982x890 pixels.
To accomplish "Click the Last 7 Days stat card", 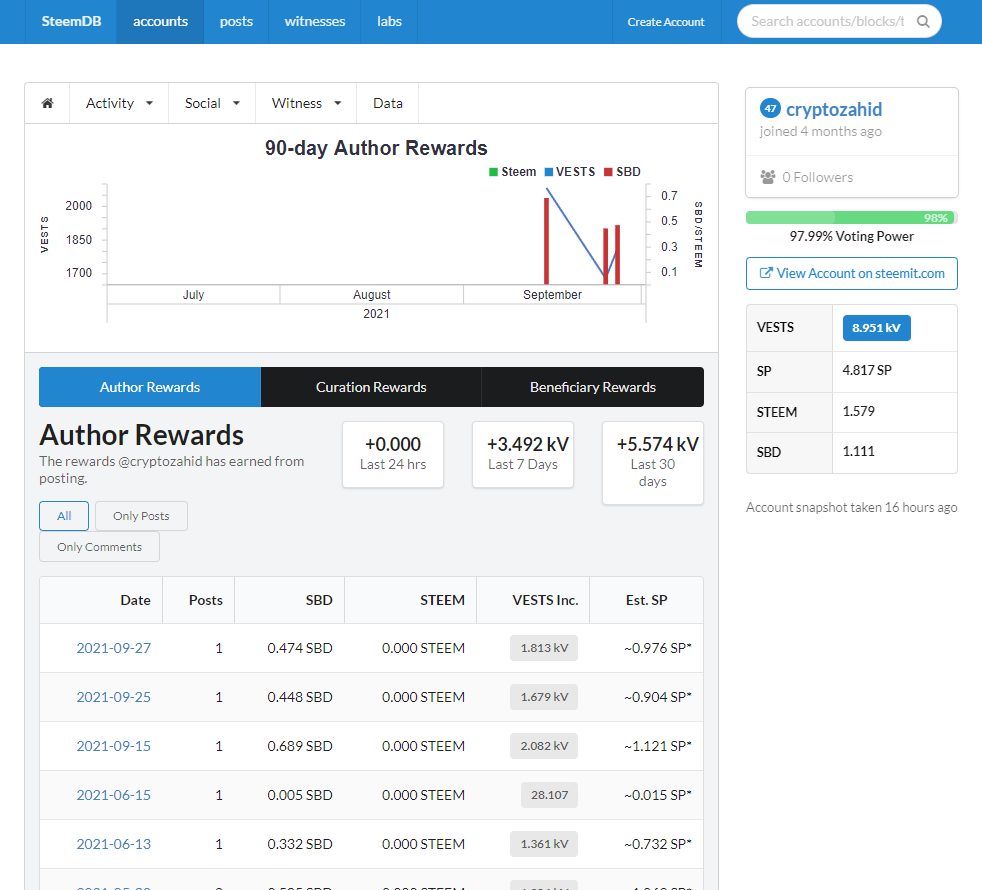I will coord(523,454).
